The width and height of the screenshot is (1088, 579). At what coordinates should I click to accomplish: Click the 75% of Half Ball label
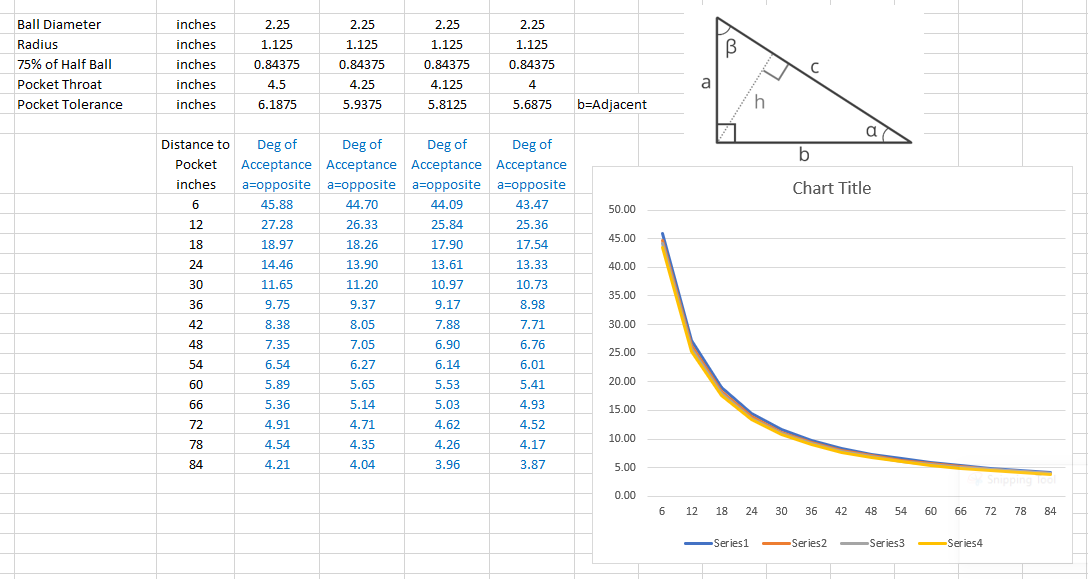click(x=64, y=64)
